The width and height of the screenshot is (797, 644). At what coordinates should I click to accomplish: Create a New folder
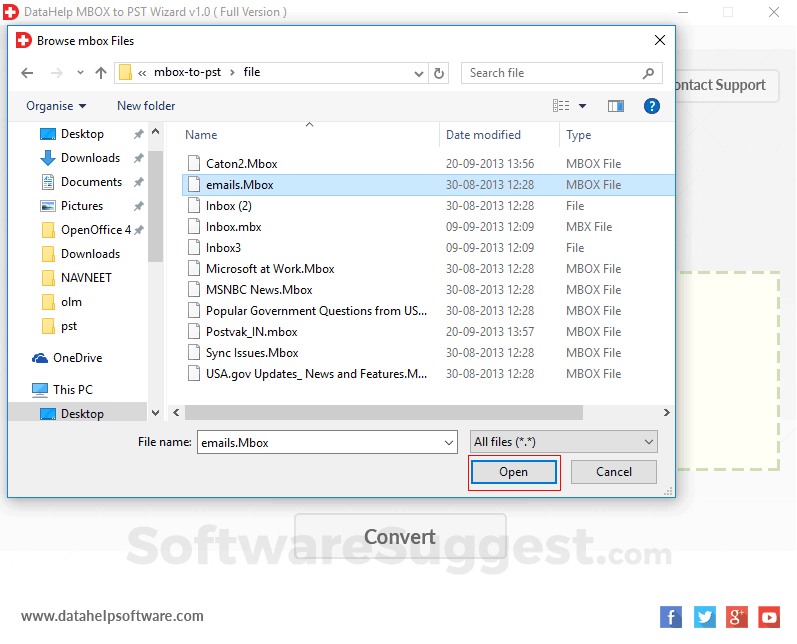146,106
